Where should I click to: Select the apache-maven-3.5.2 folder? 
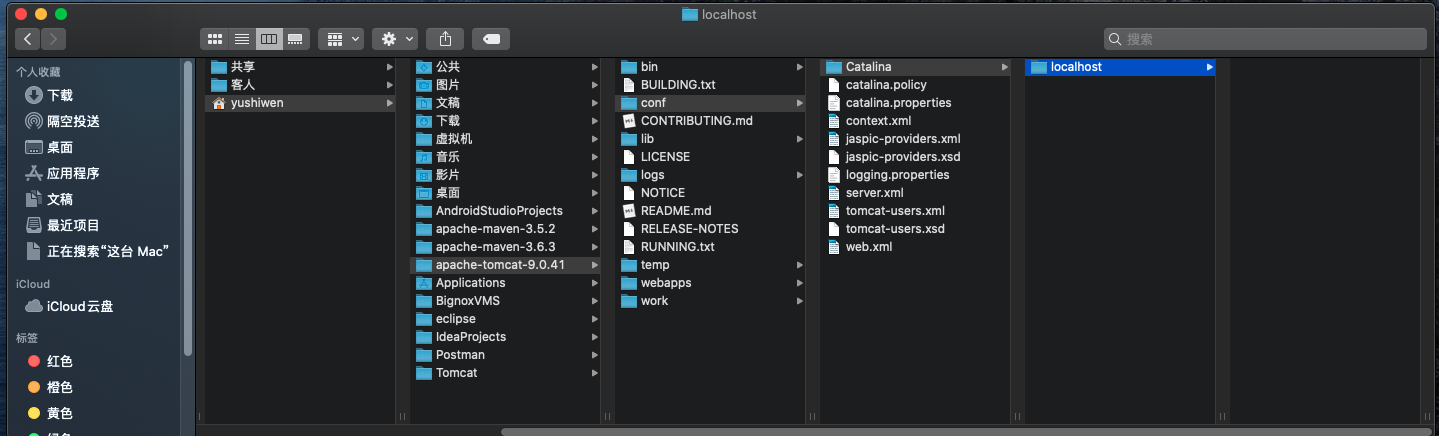[505, 229]
